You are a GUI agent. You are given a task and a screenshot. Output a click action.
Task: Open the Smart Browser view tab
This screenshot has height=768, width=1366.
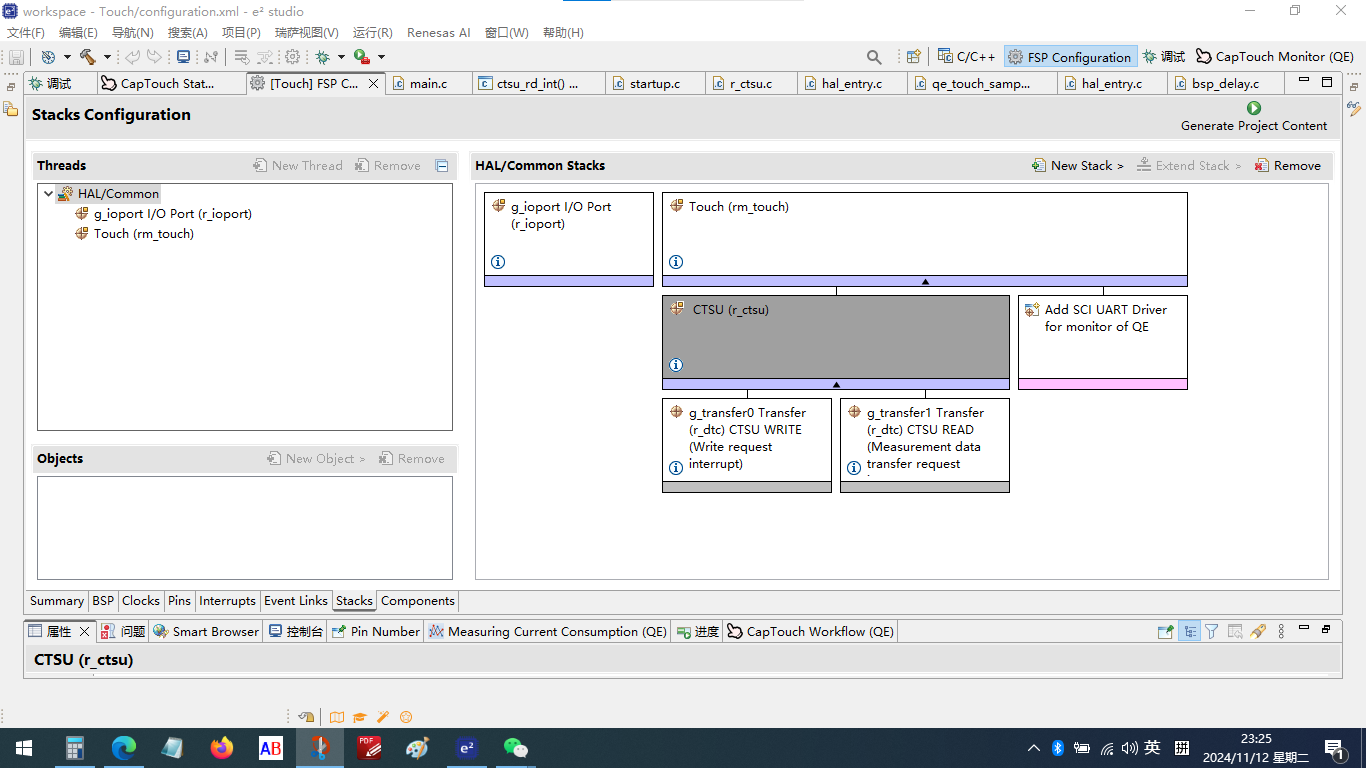pos(206,632)
